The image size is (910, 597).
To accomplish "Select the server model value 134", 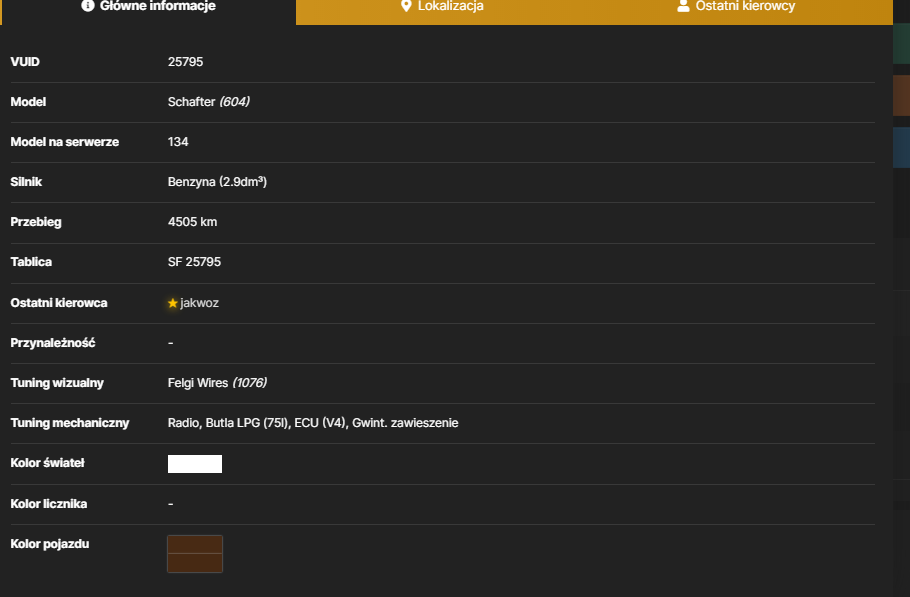I will pos(178,142).
